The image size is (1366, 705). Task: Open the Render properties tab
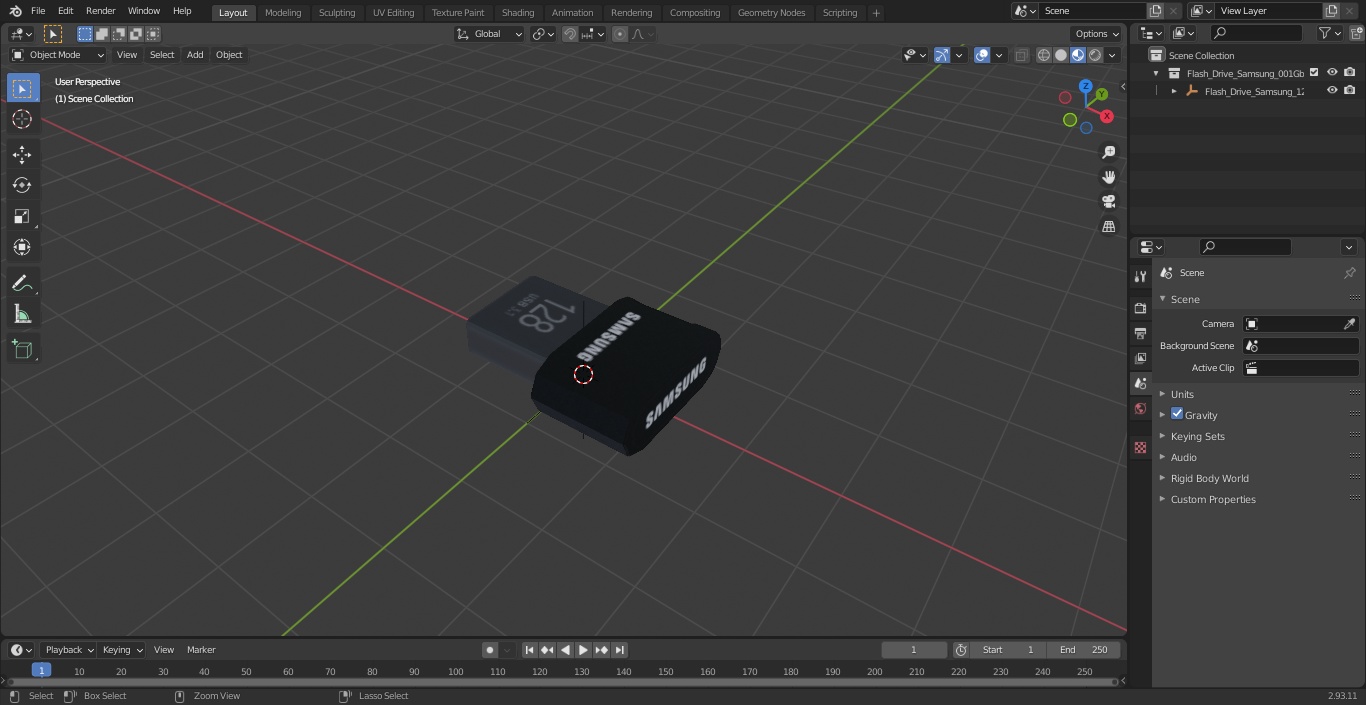[1140, 308]
